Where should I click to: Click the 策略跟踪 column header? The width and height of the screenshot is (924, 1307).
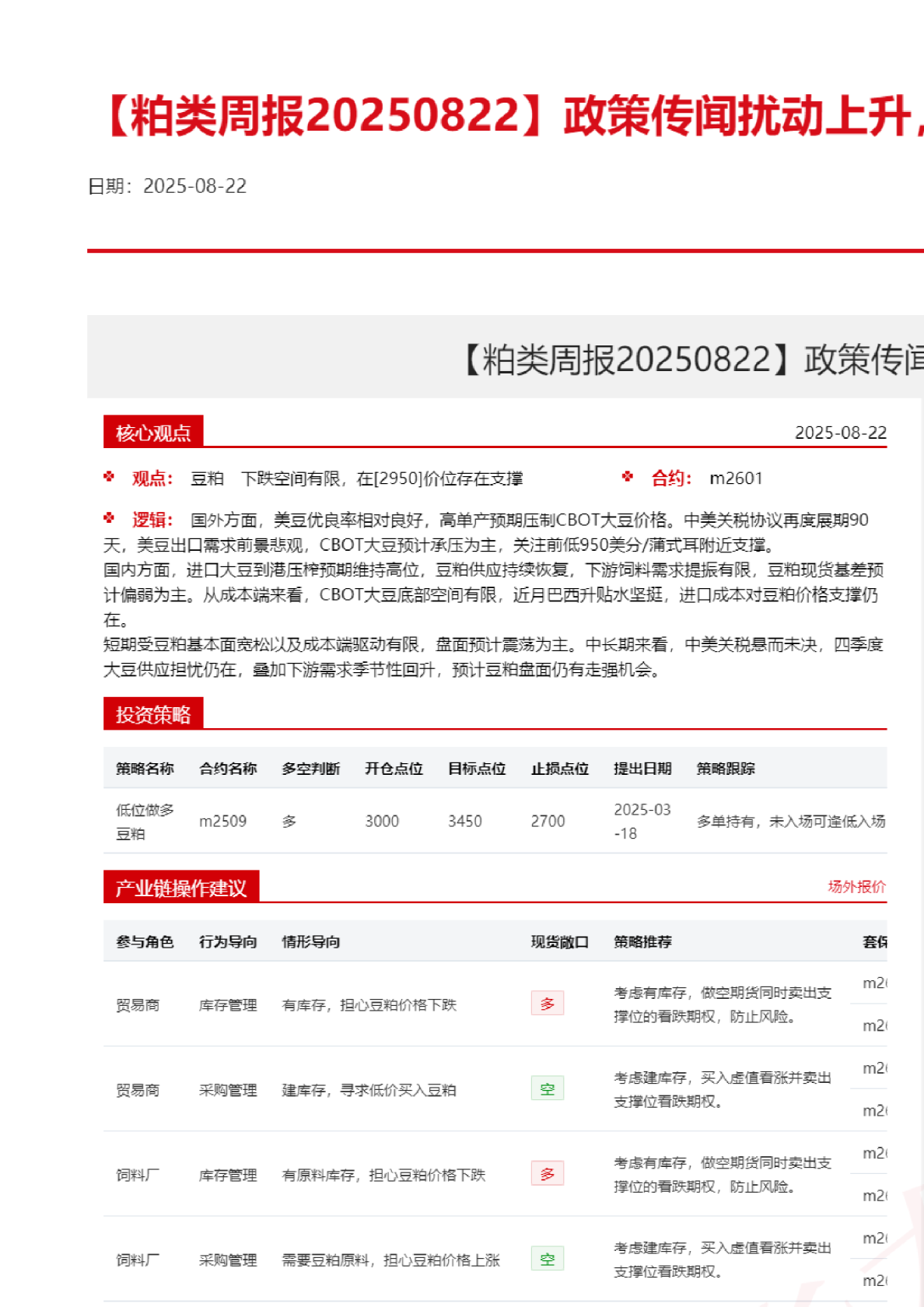click(x=725, y=769)
